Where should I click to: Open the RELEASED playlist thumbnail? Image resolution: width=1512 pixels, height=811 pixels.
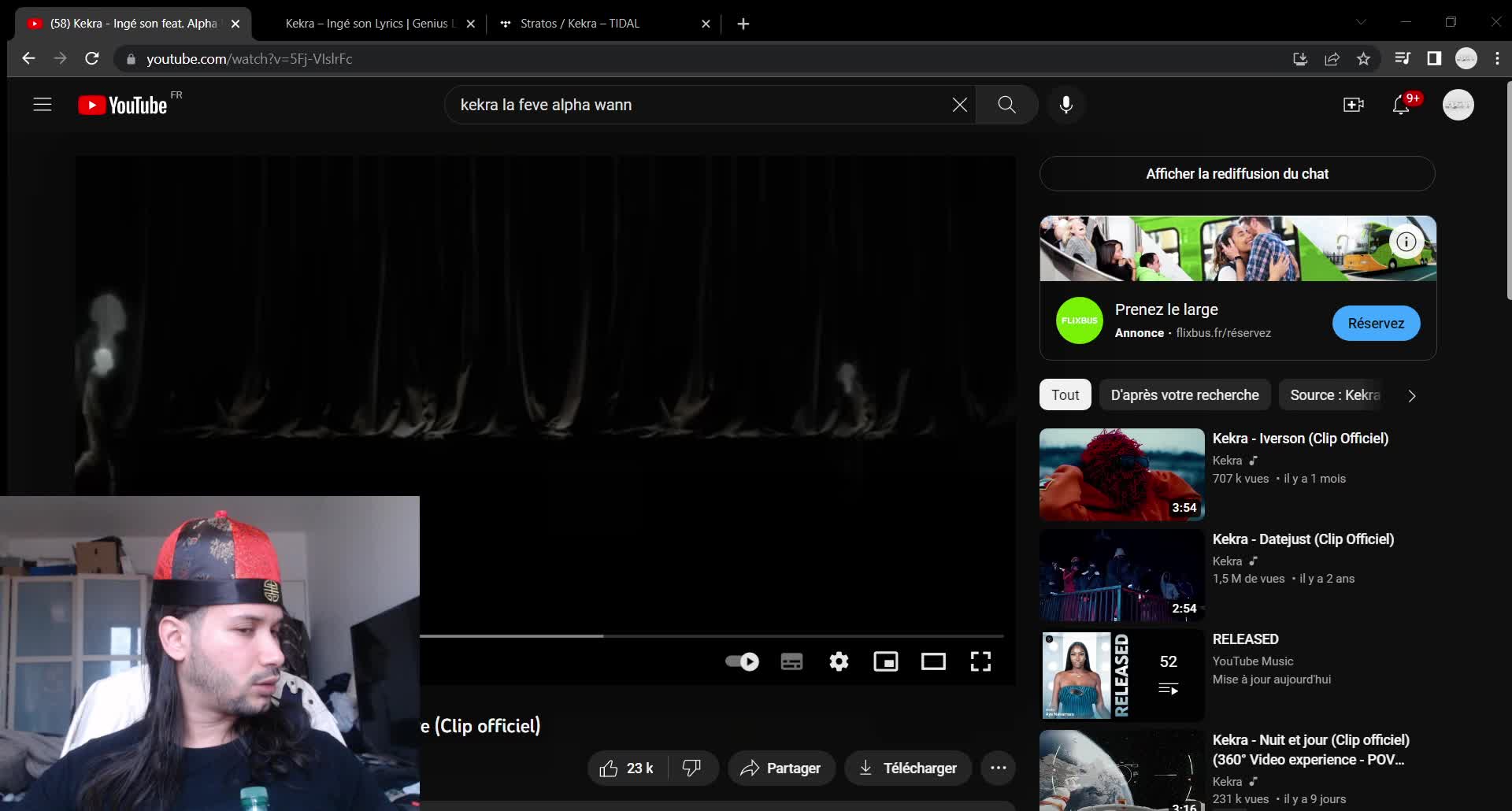pos(1121,675)
